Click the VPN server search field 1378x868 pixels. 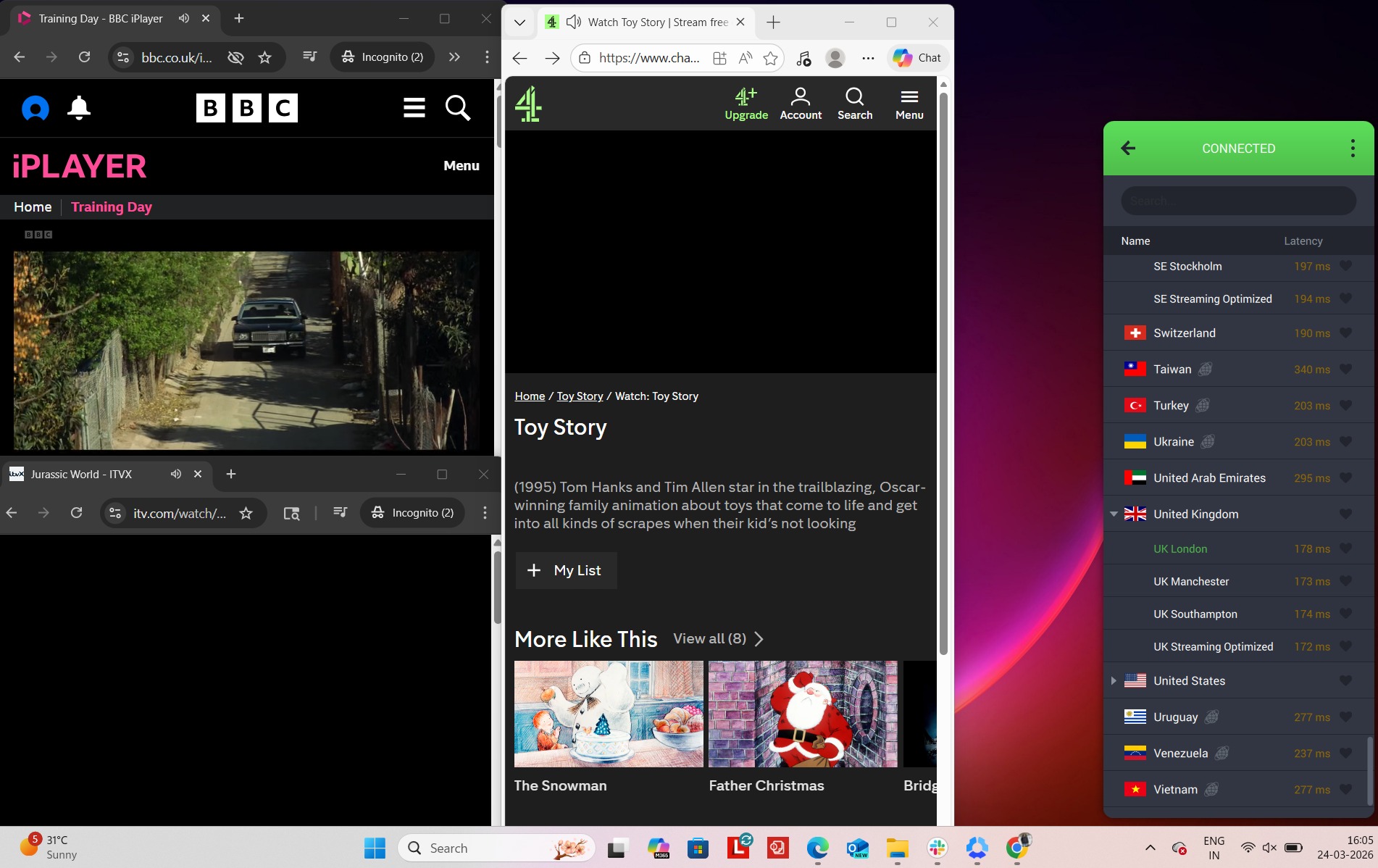coord(1238,200)
